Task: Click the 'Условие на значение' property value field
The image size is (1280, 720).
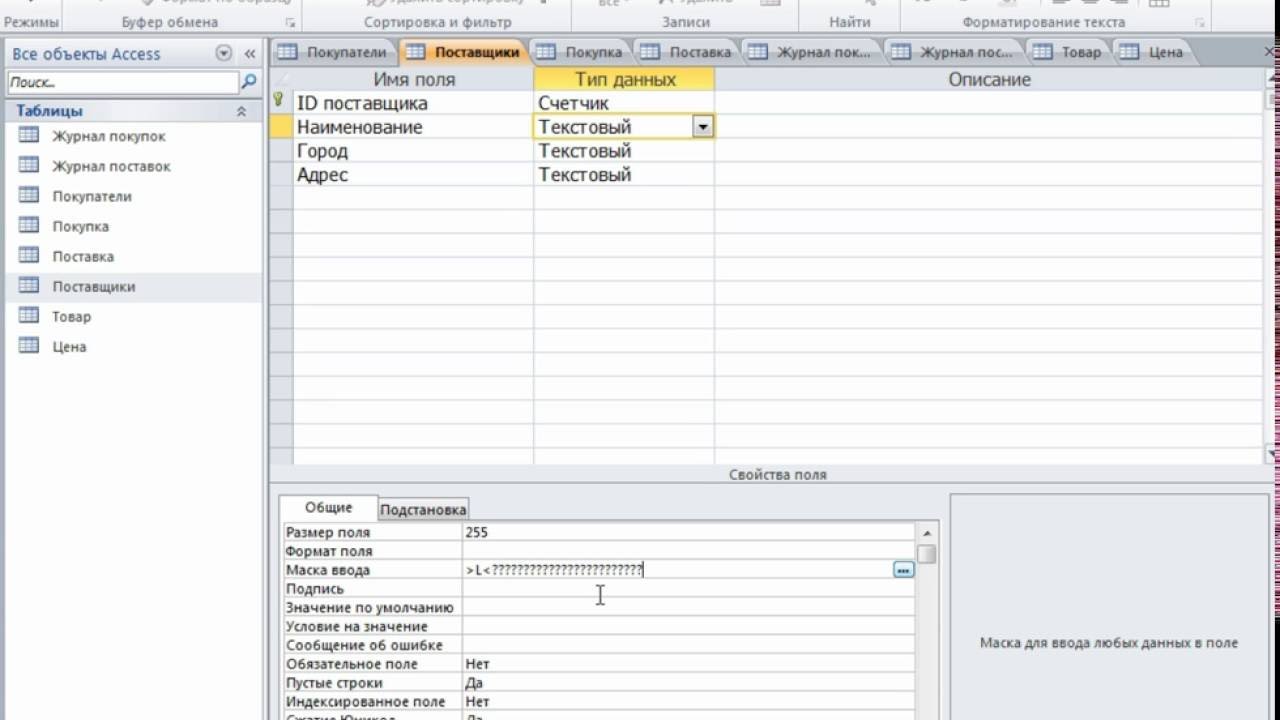Action: click(x=688, y=626)
